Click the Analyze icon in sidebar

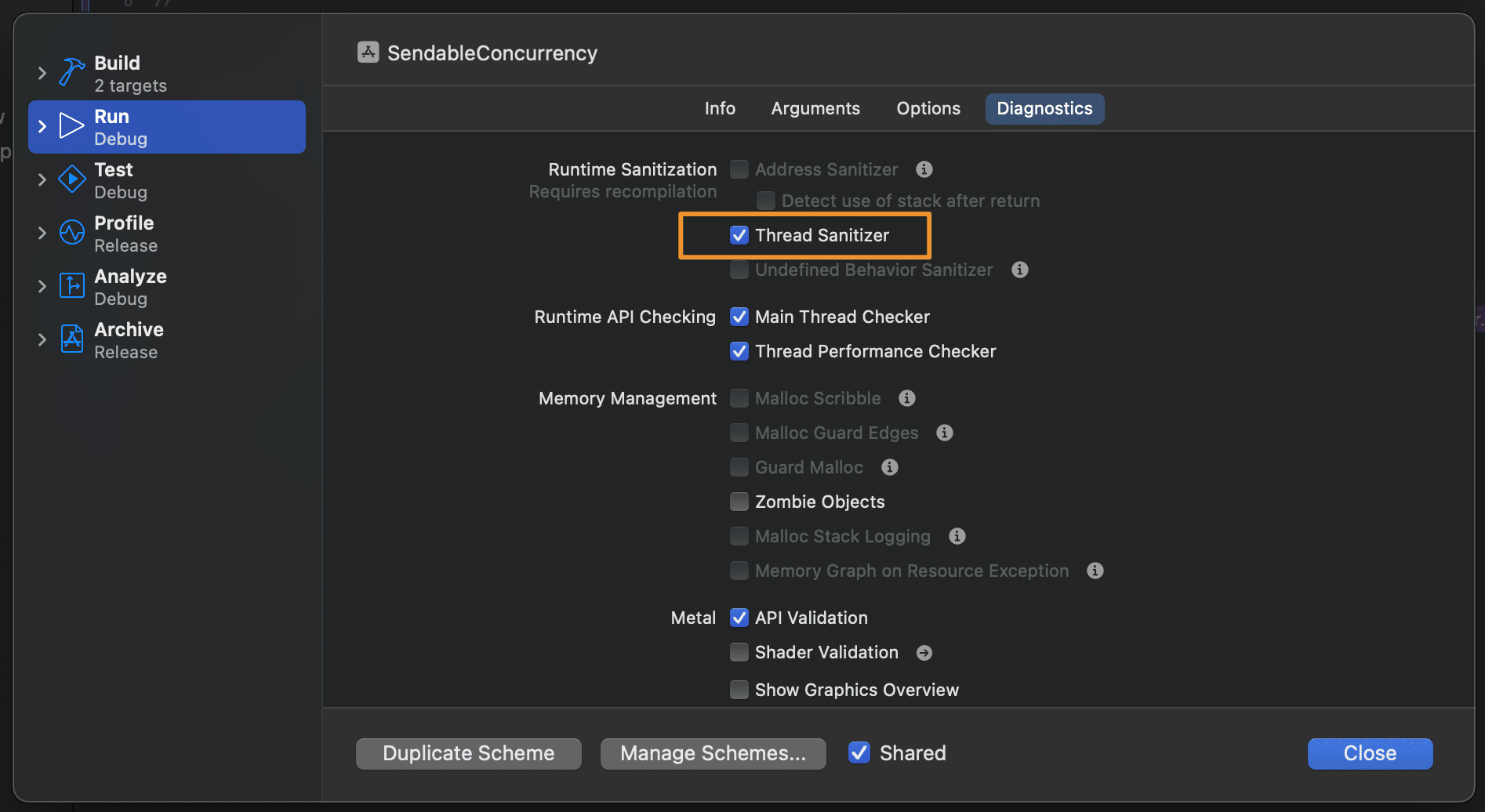pyautogui.click(x=71, y=286)
